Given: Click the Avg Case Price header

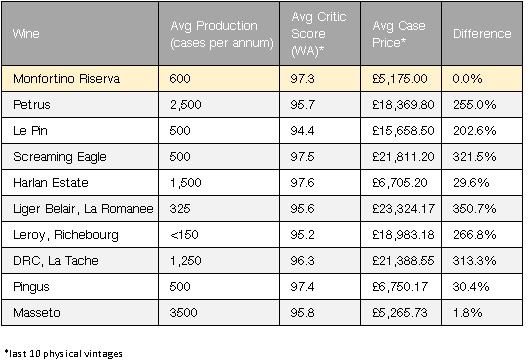Looking at the screenshot, I should point(401,34).
